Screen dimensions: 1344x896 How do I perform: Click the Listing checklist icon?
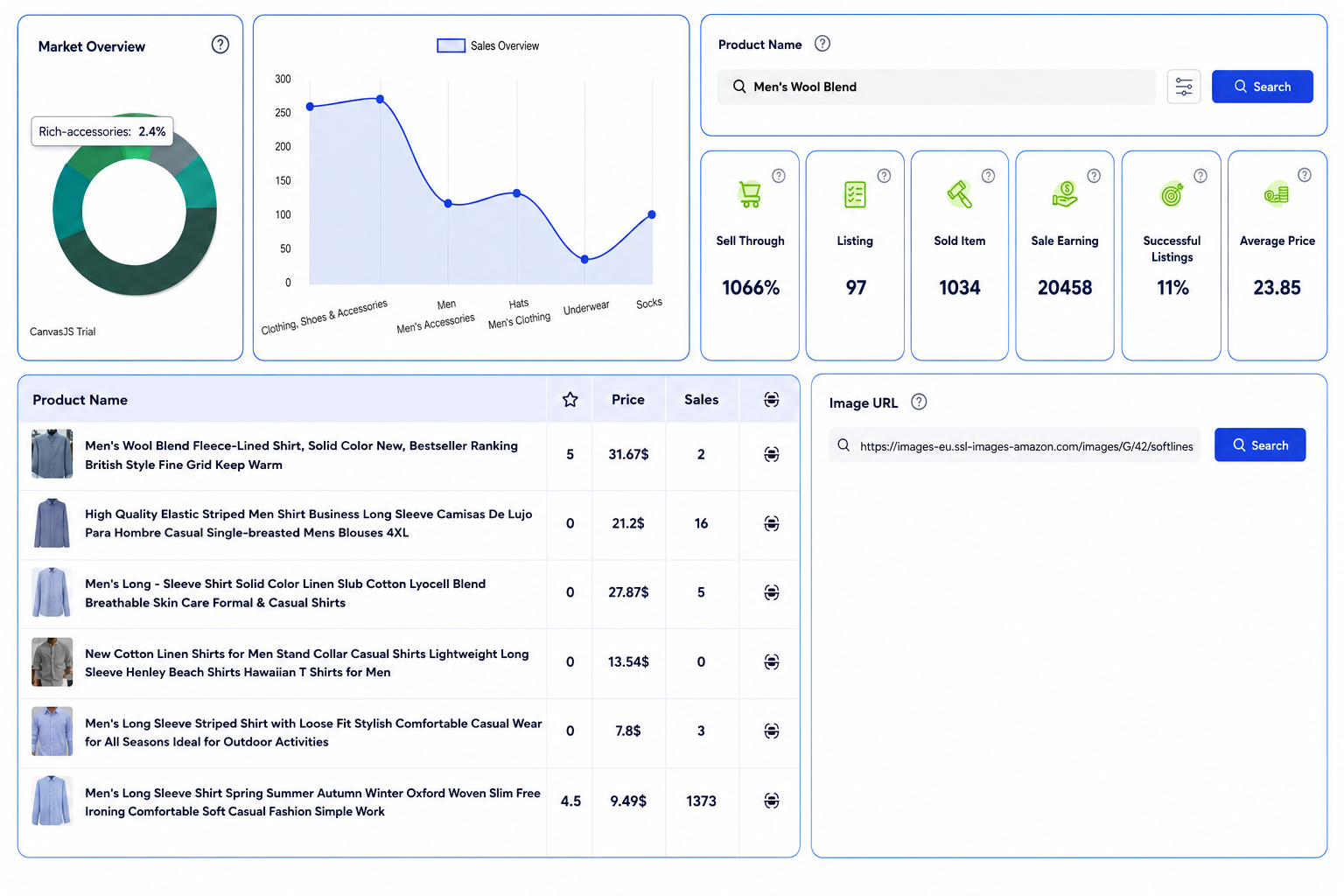pos(855,194)
